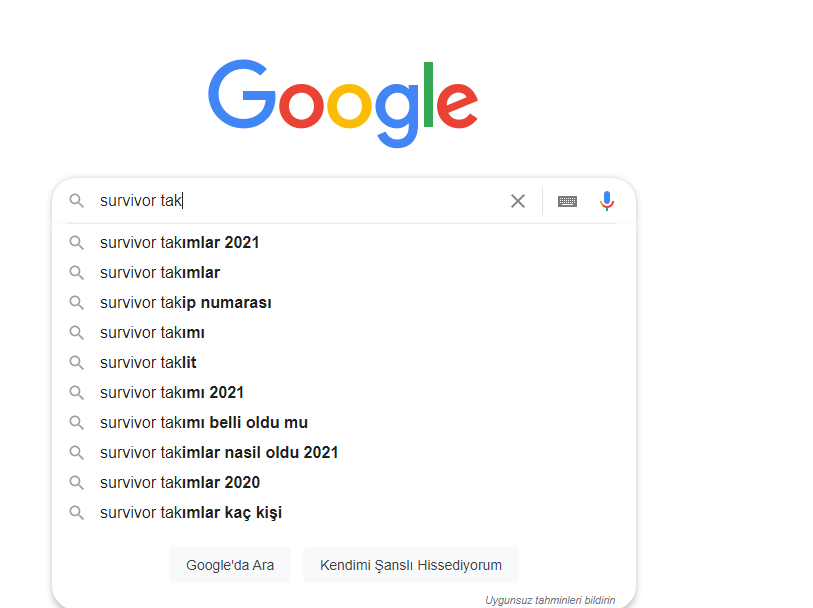Select suggestion survivor takımlar 2021
813x608 pixels.
click(x=343, y=242)
